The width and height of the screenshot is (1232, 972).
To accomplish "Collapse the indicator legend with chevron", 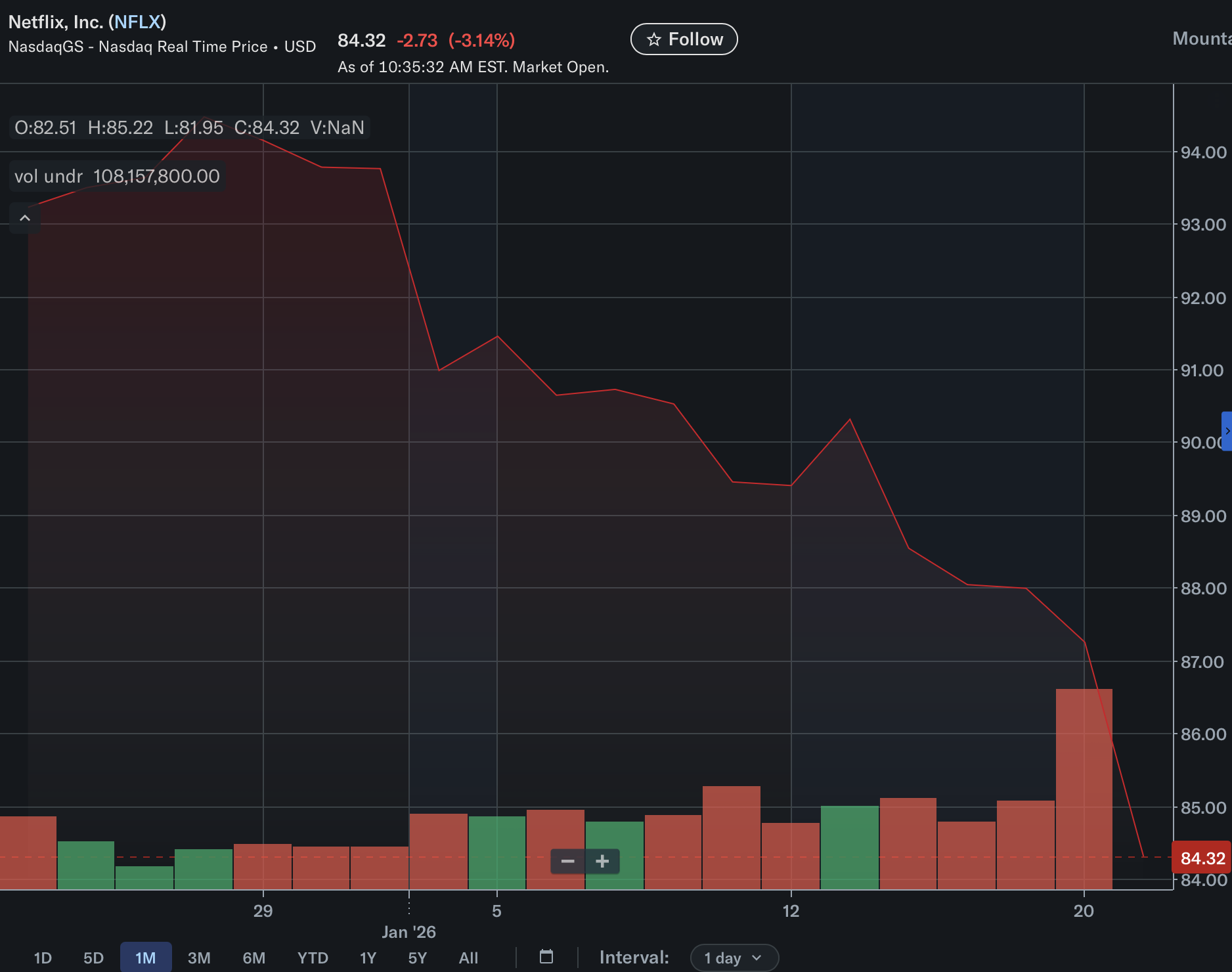I will [25, 218].
